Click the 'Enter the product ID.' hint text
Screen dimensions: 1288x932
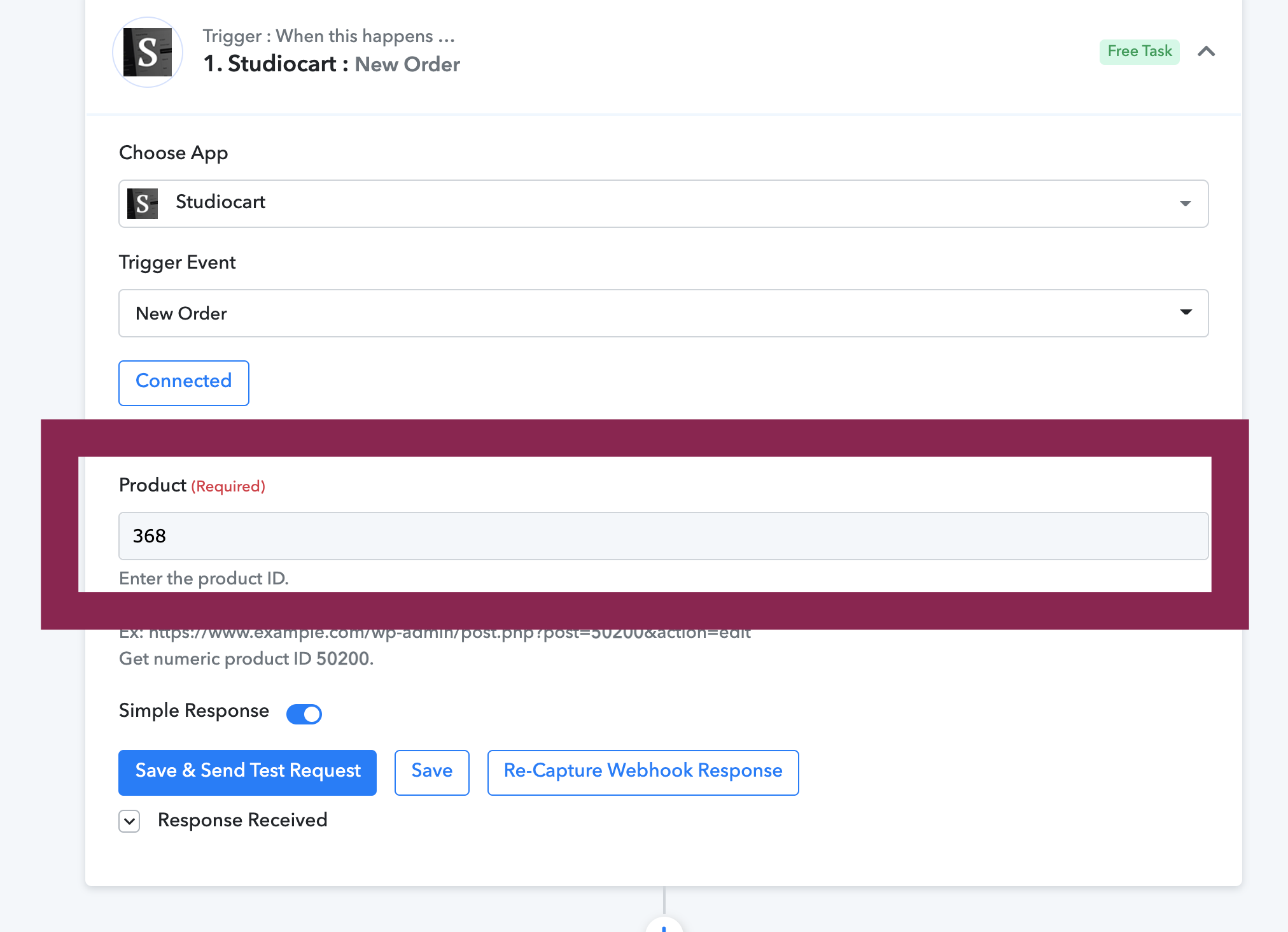click(x=204, y=578)
